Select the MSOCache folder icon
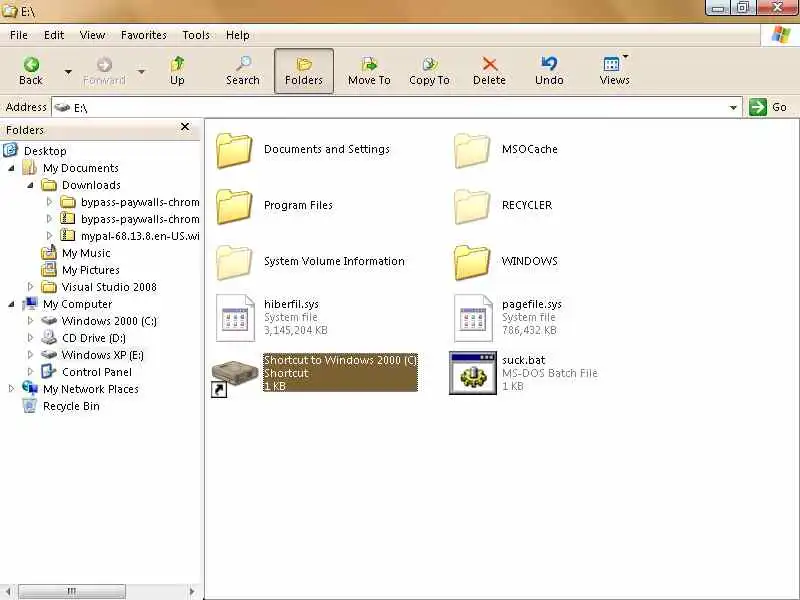Image resolution: width=800 pixels, height=600 pixels. (472, 150)
